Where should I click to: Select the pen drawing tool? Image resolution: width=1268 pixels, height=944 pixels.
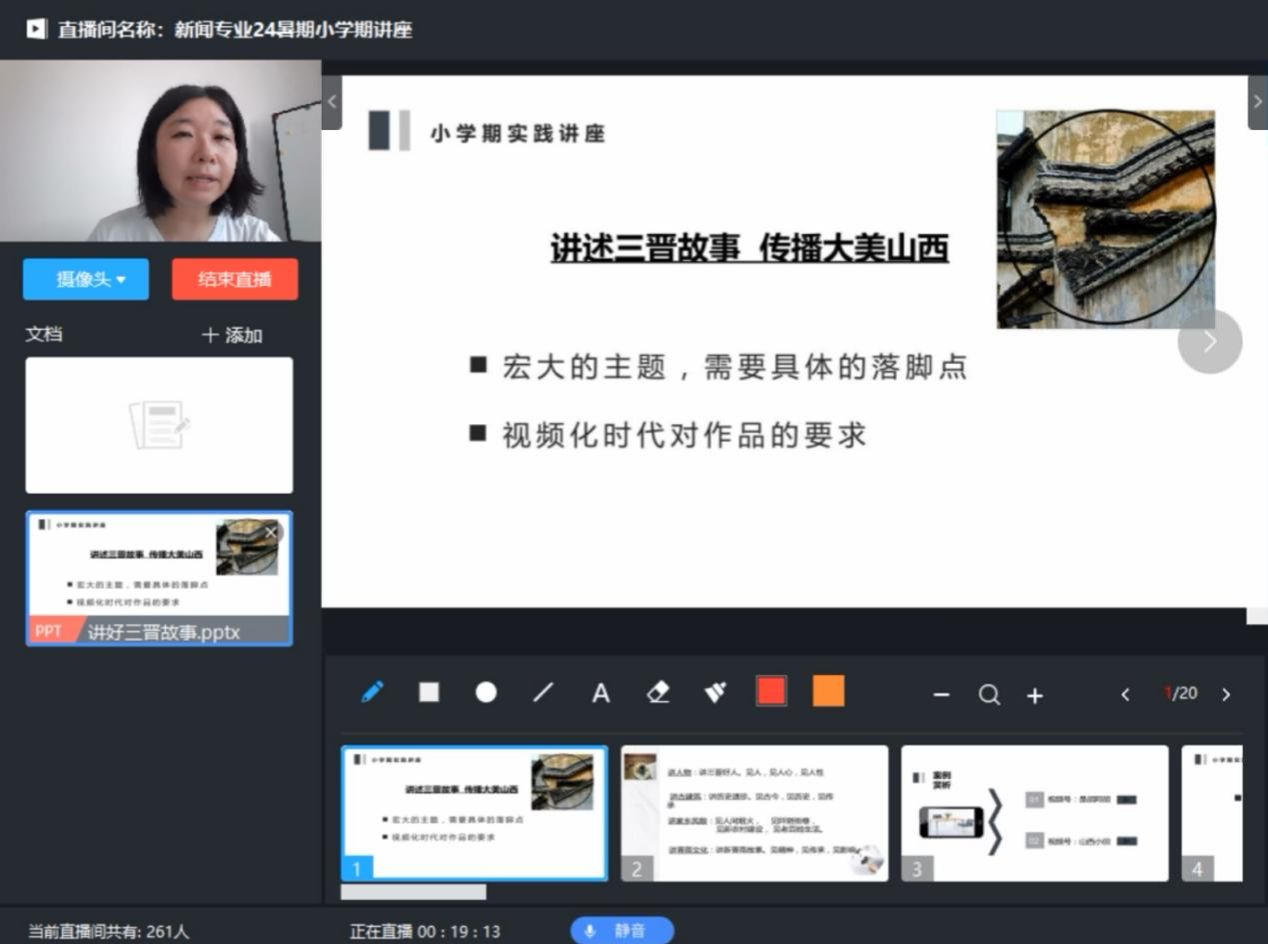(372, 692)
